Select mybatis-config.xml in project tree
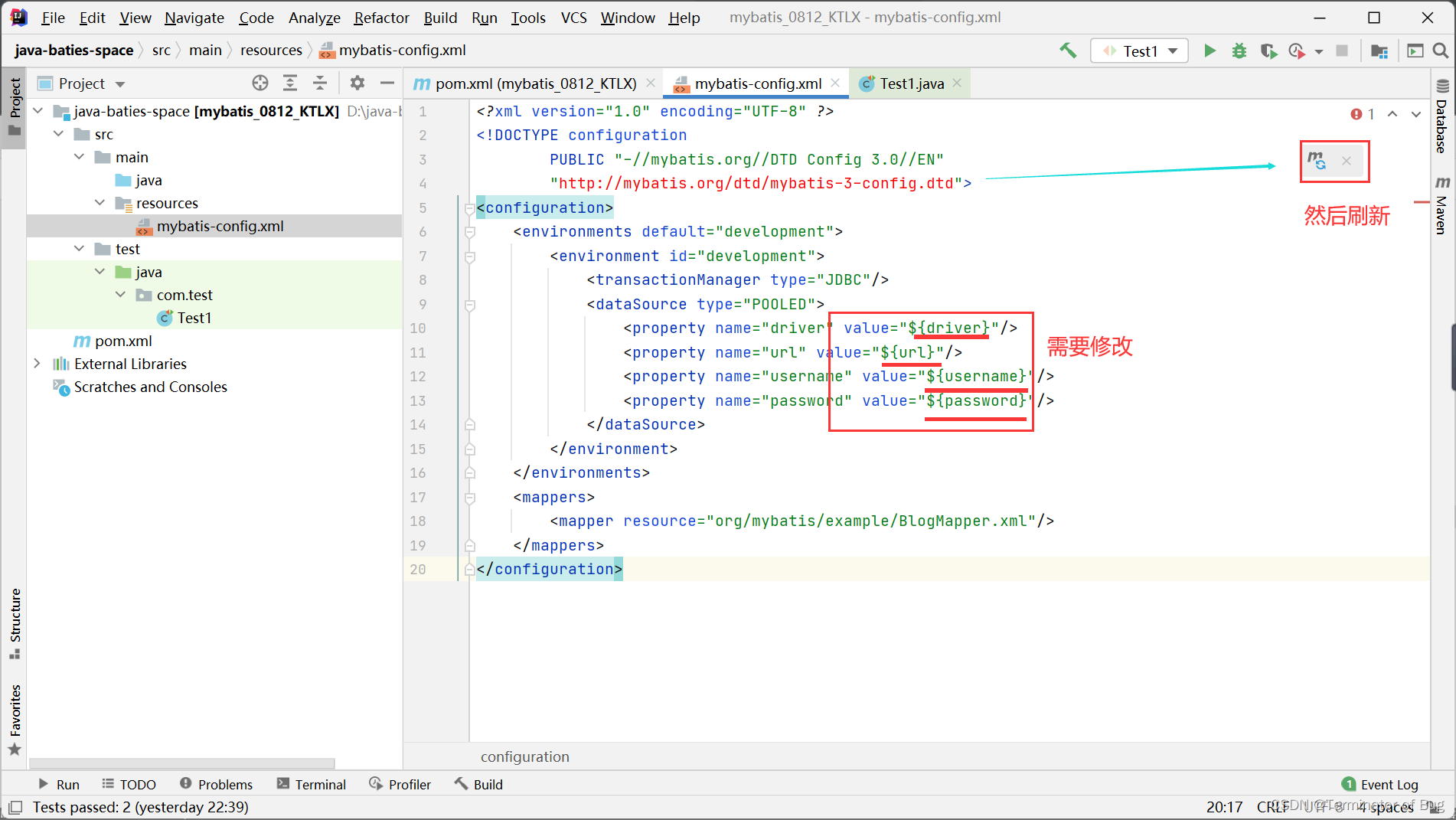 [x=214, y=226]
